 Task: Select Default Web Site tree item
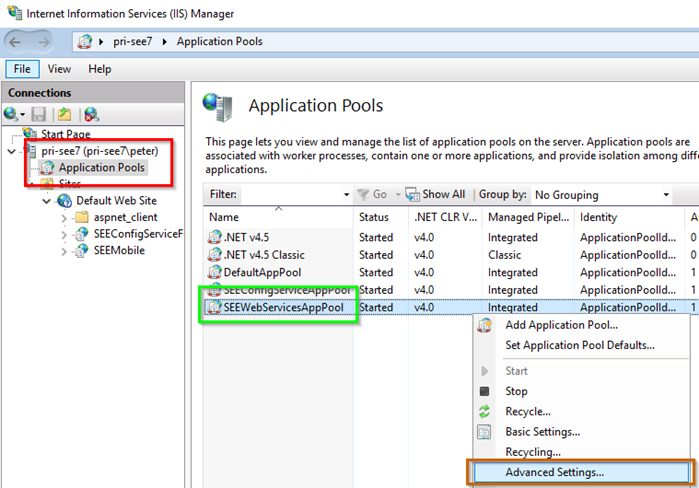[x=116, y=201]
